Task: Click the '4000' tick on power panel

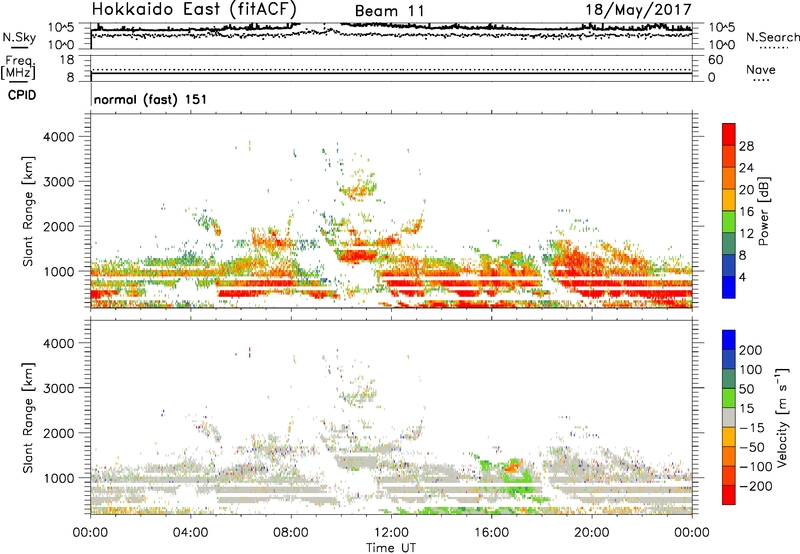Action: click(x=59, y=137)
